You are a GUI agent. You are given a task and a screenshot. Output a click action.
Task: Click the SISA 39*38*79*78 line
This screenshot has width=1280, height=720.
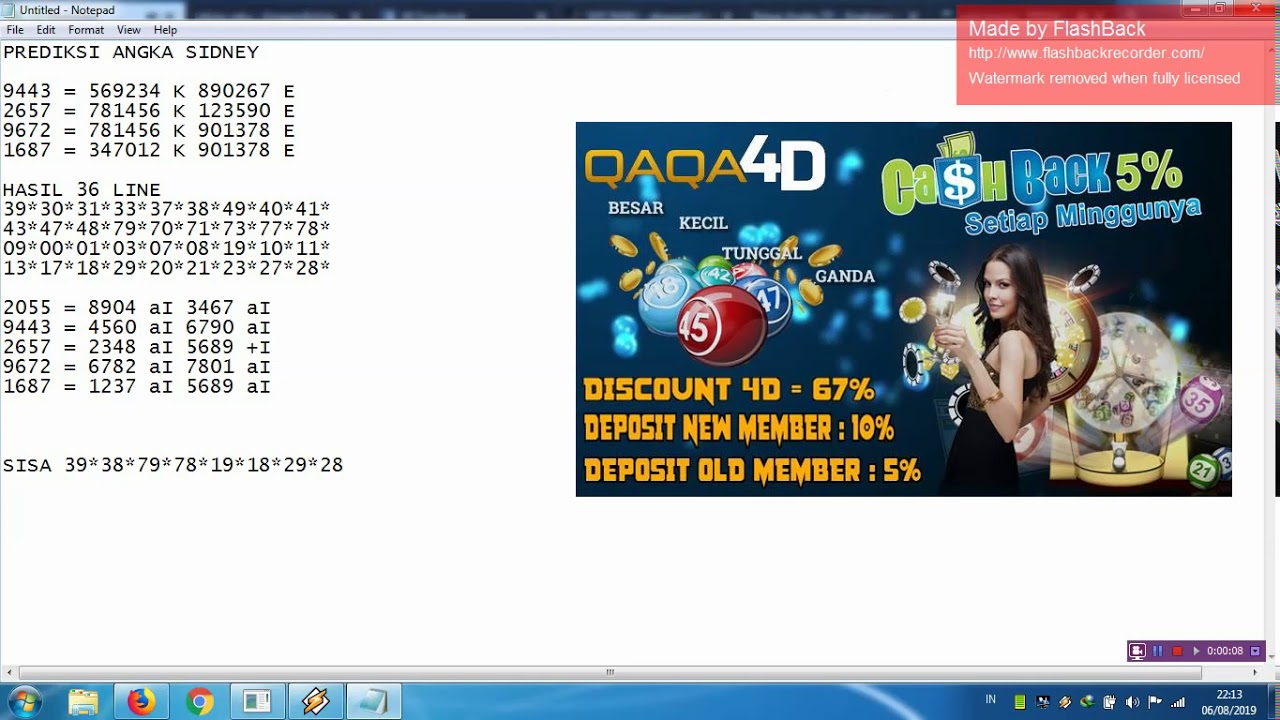[x=173, y=465]
